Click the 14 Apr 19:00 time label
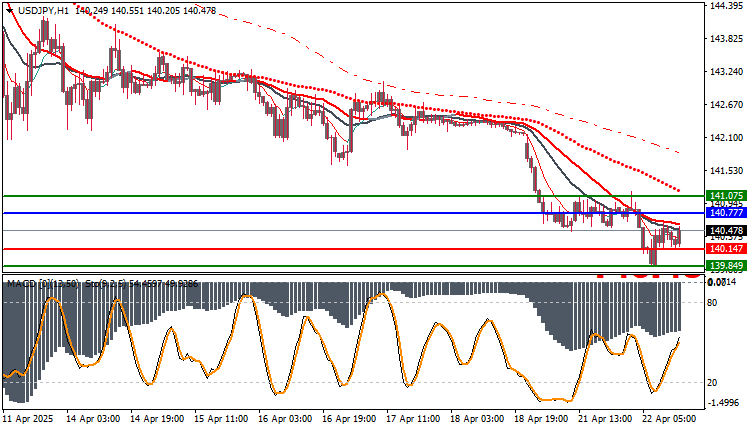 click(x=157, y=419)
